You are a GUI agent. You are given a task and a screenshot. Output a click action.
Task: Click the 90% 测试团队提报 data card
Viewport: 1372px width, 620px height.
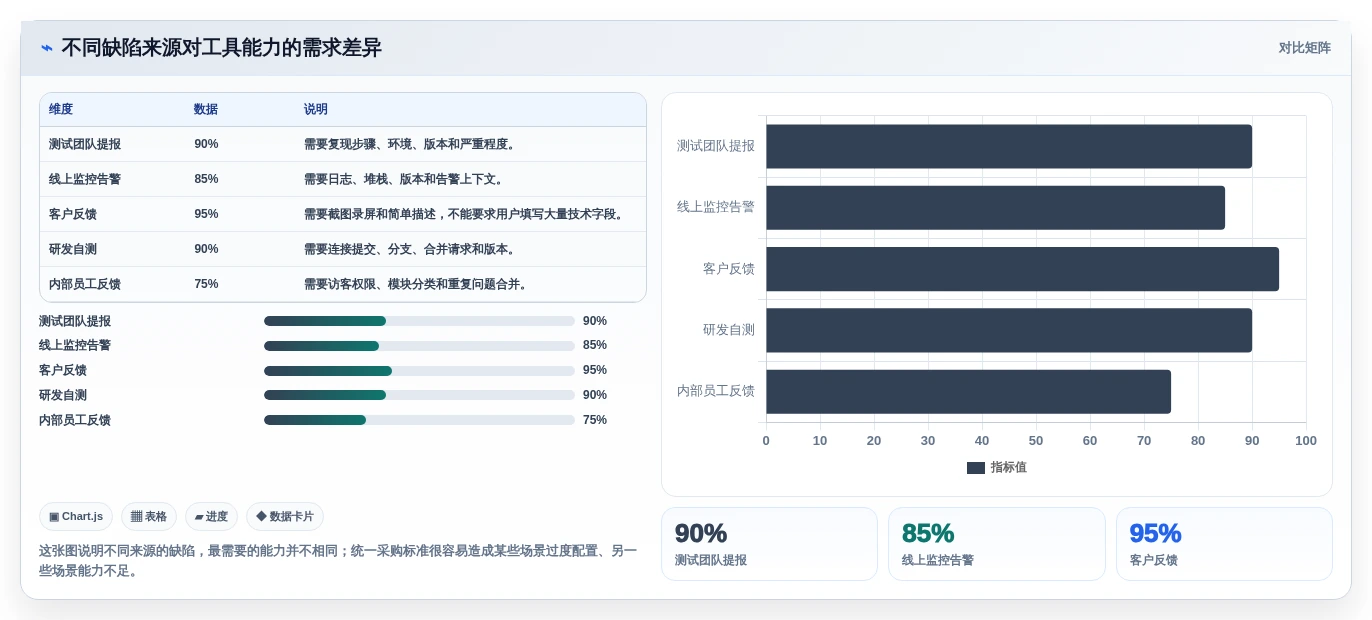click(x=769, y=544)
